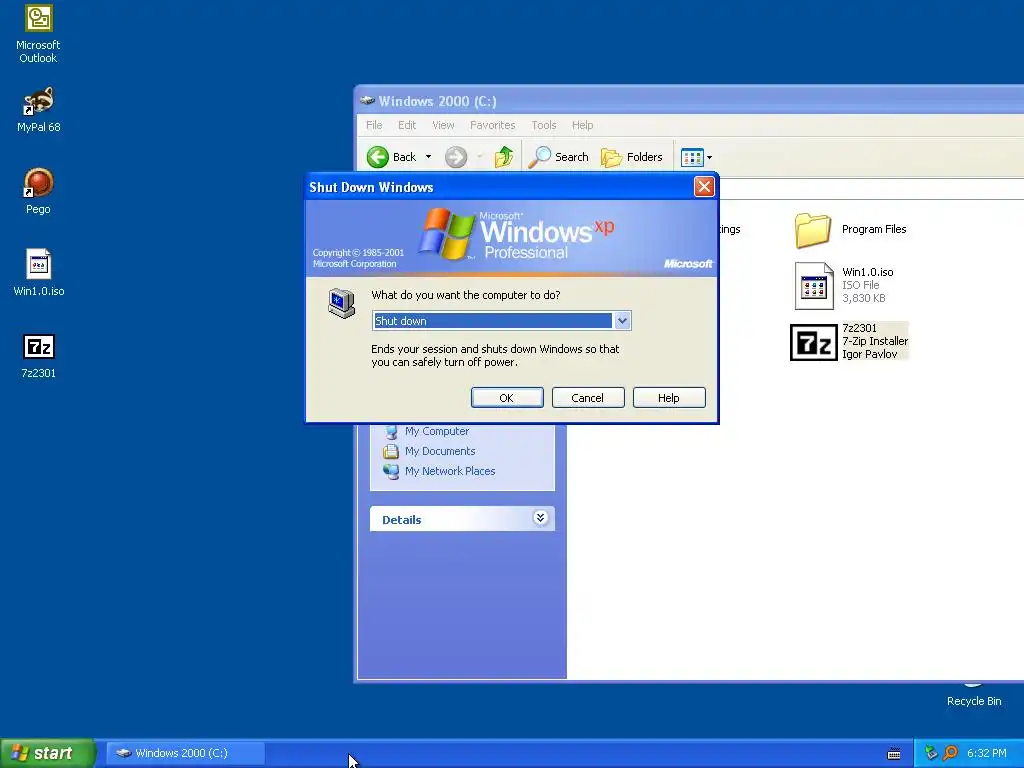Open the Edit menu in Explorer
Image resolution: width=1024 pixels, height=768 pixels.
pos(407,125)
